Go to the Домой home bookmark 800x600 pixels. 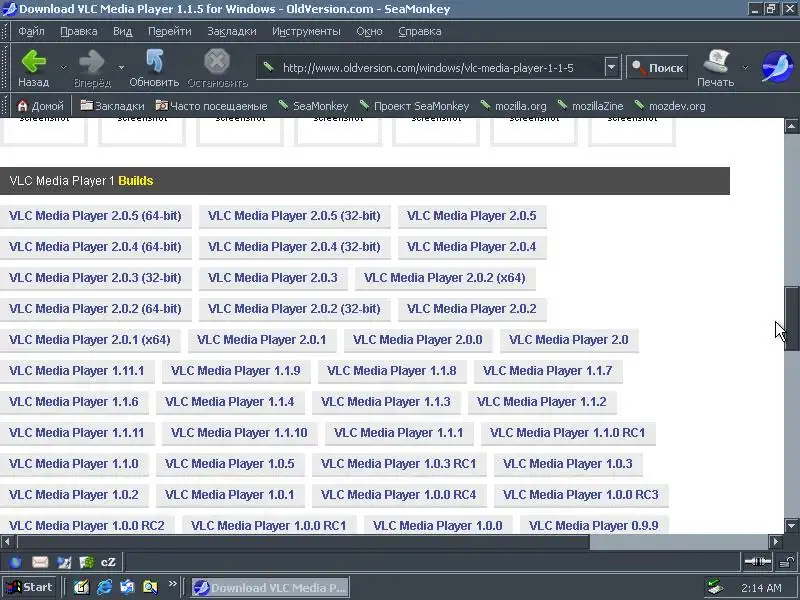tap(40, 106)
